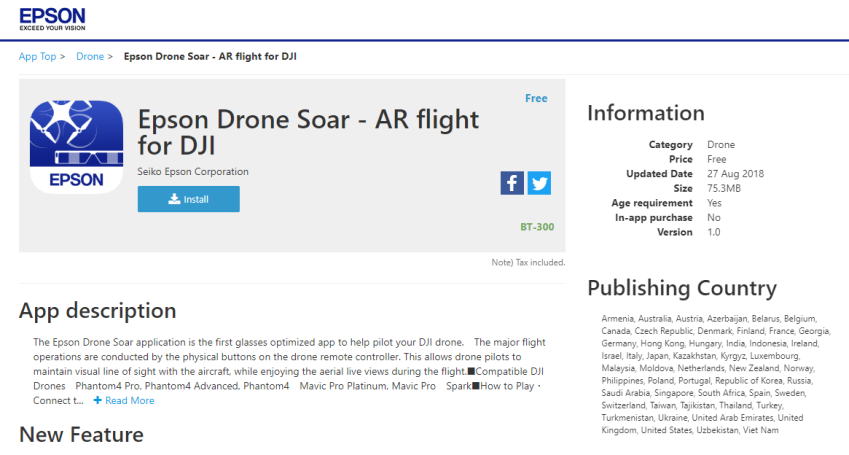This screenshot has height=455, width=849.
Task: Click the current page breadcrumb title
Action: pos(210,56)
